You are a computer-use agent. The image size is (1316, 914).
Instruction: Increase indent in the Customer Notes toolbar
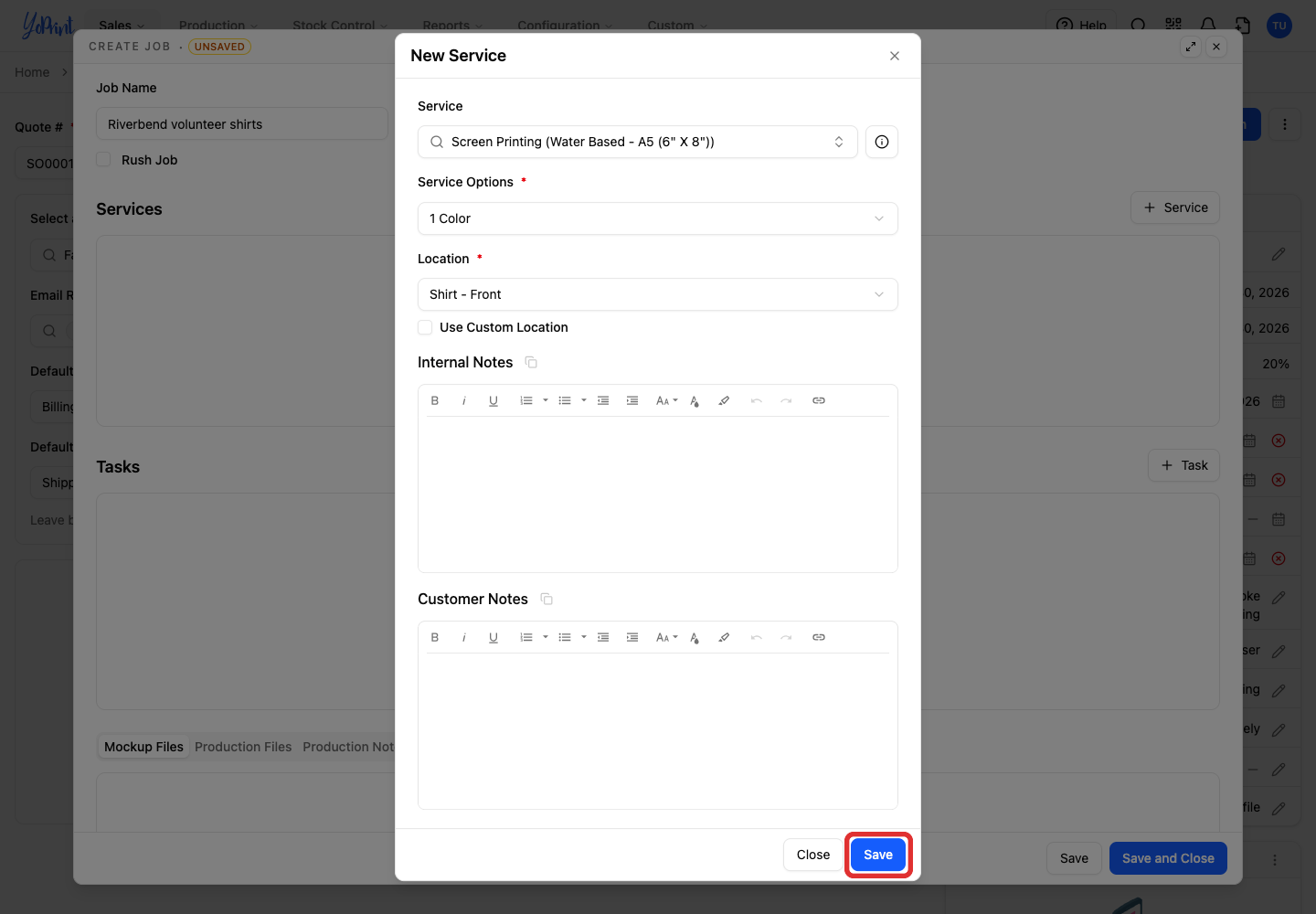[632, 637]
